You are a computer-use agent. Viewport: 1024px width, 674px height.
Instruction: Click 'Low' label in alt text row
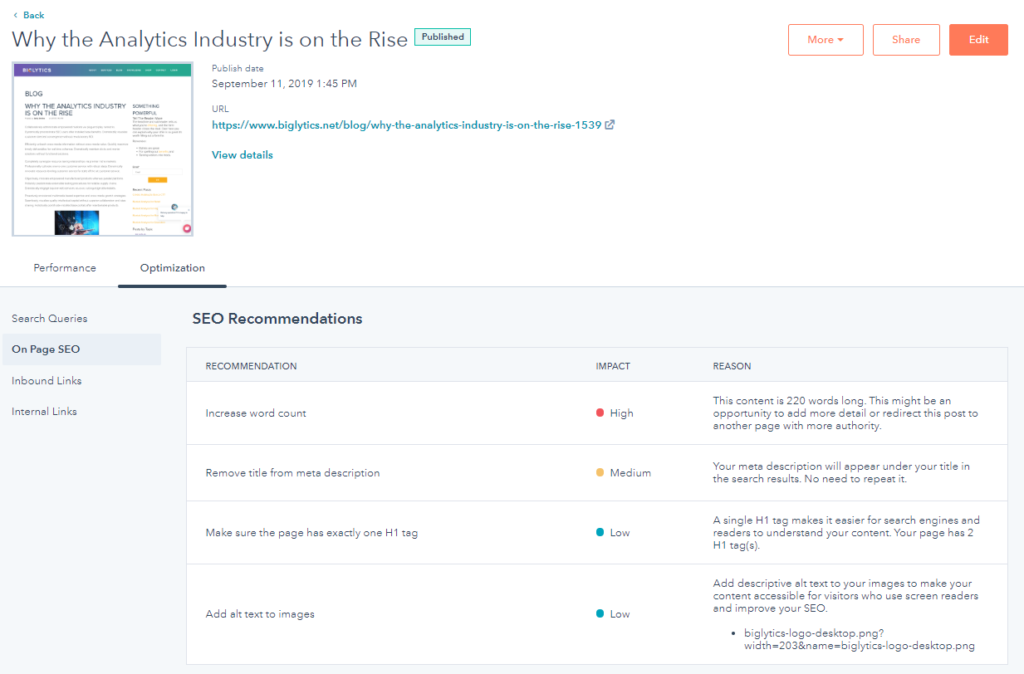(x=620, y=614)
